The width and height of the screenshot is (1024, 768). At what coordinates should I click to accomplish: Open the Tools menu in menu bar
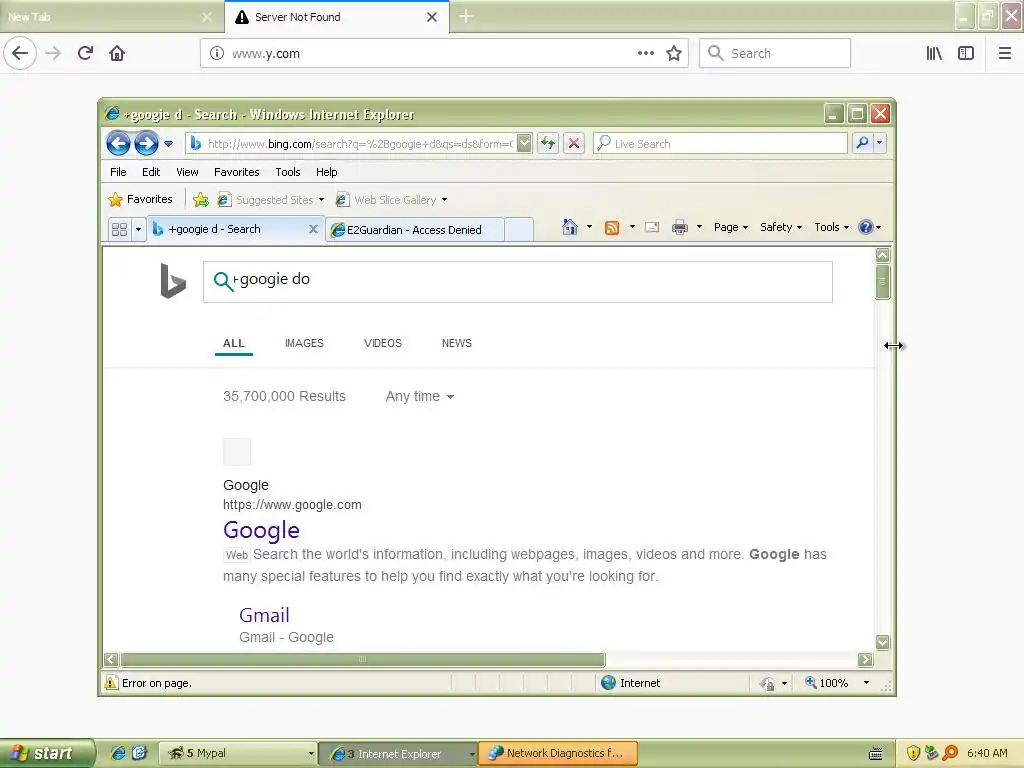point(287,172)
